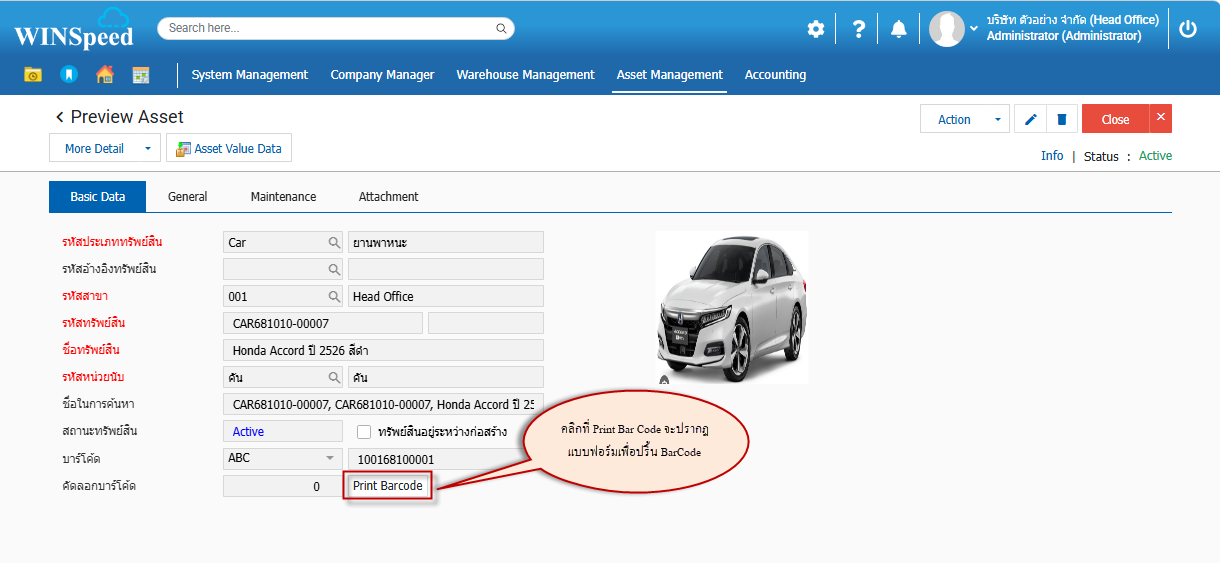The height and width of the screenshot is (563, 1220).
Task: Switch to the Attachment tab
Action: pos(388,197)
